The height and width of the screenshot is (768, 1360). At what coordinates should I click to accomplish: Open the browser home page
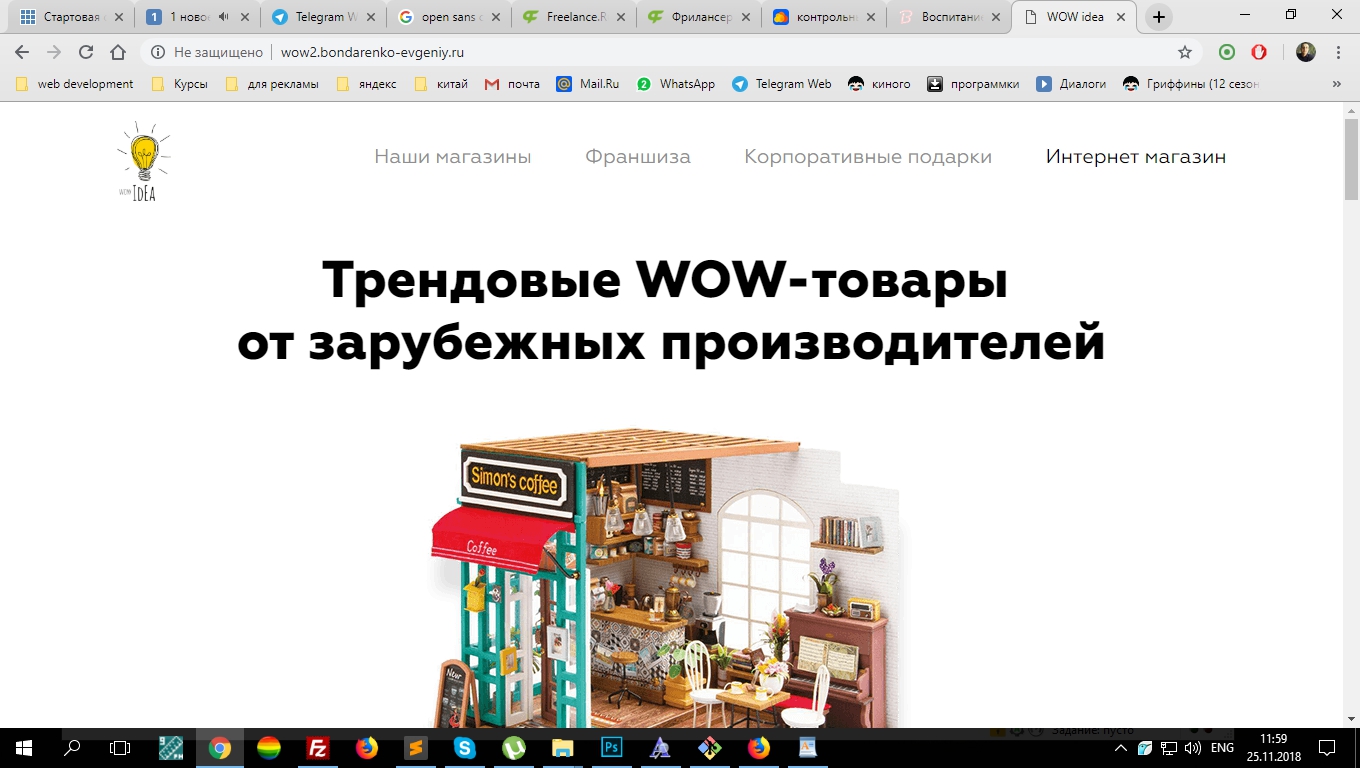point(118,52)
